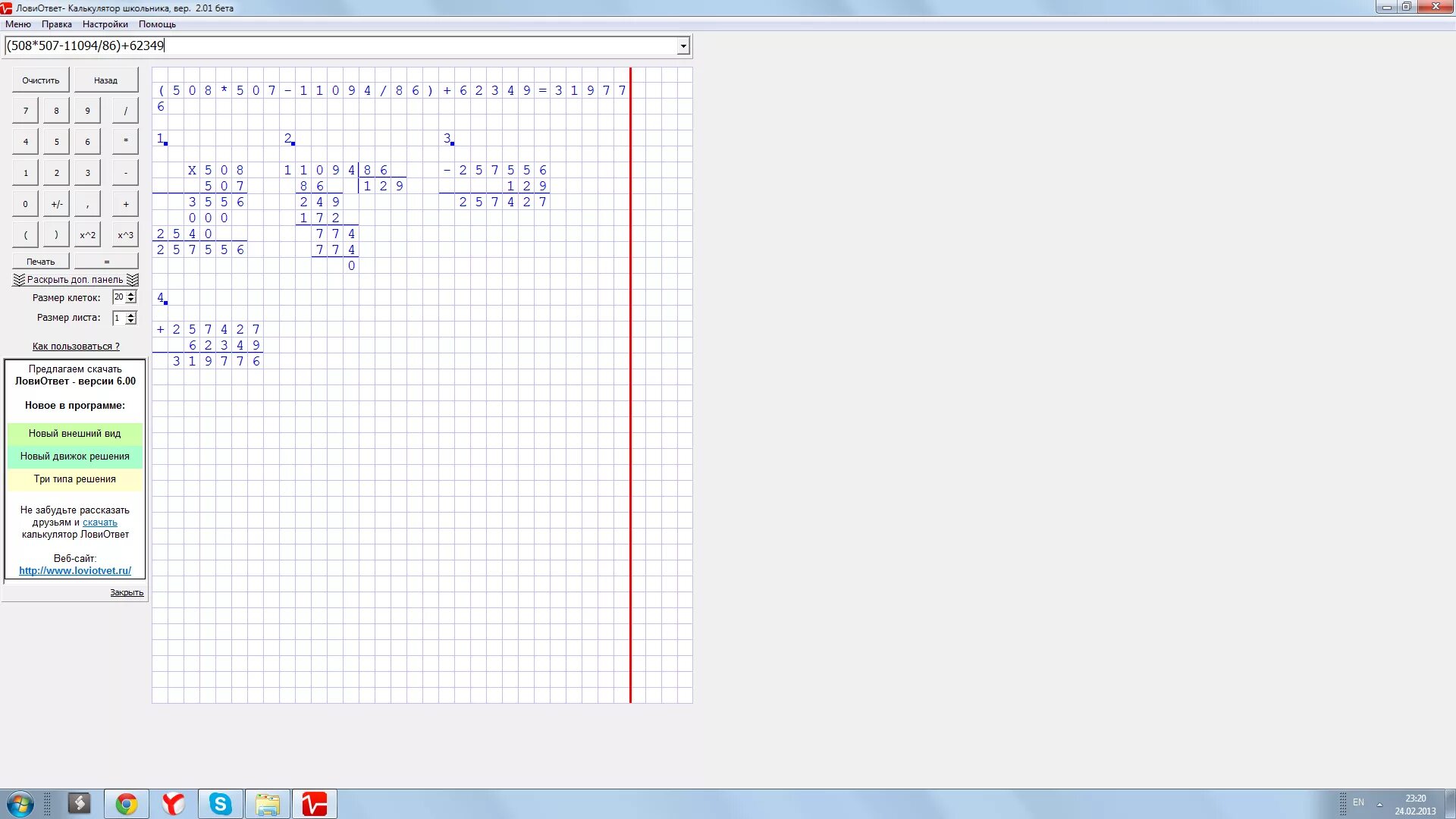1456x819 pixels.
Task: Click the LoviOtvet taskbar icon
Action: [315, 804]
